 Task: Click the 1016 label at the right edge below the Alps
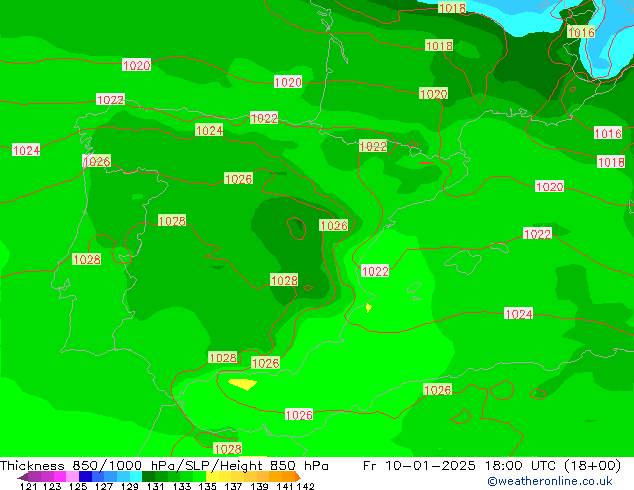point(608,133)
